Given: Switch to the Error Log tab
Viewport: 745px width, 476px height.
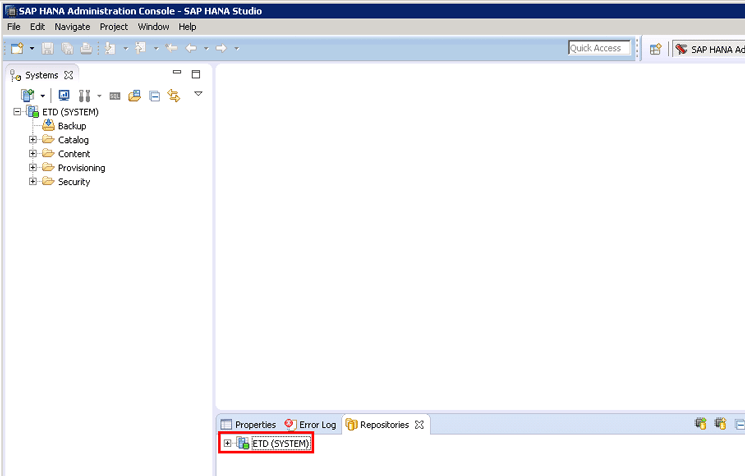Looking at the screenshot, I should (311, 425).
